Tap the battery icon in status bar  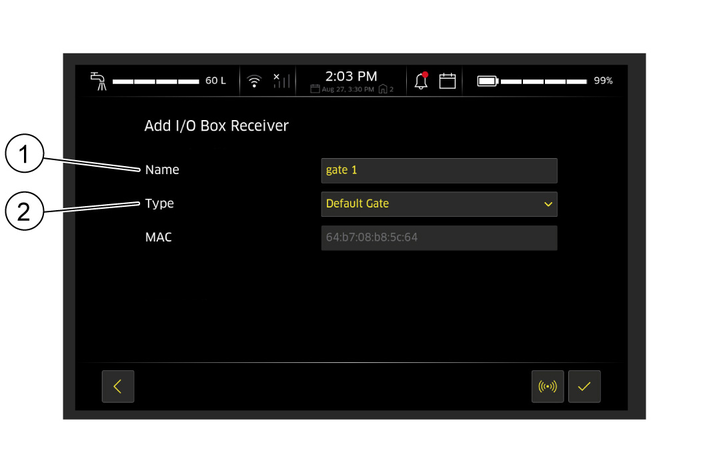pyautogui.click(x=487, y=81)
